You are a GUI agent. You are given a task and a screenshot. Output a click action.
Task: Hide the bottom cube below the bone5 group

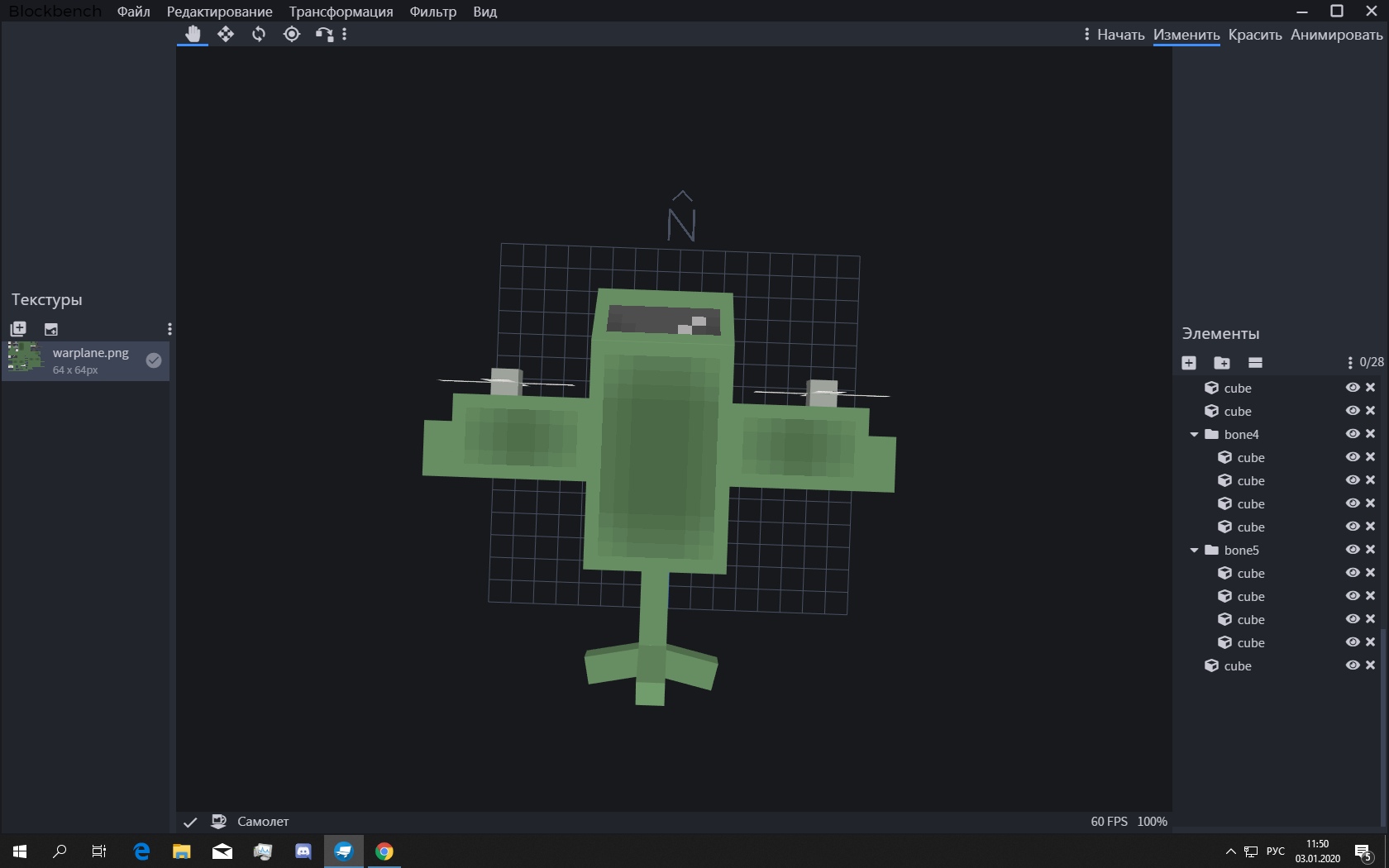click(1353, 665)
